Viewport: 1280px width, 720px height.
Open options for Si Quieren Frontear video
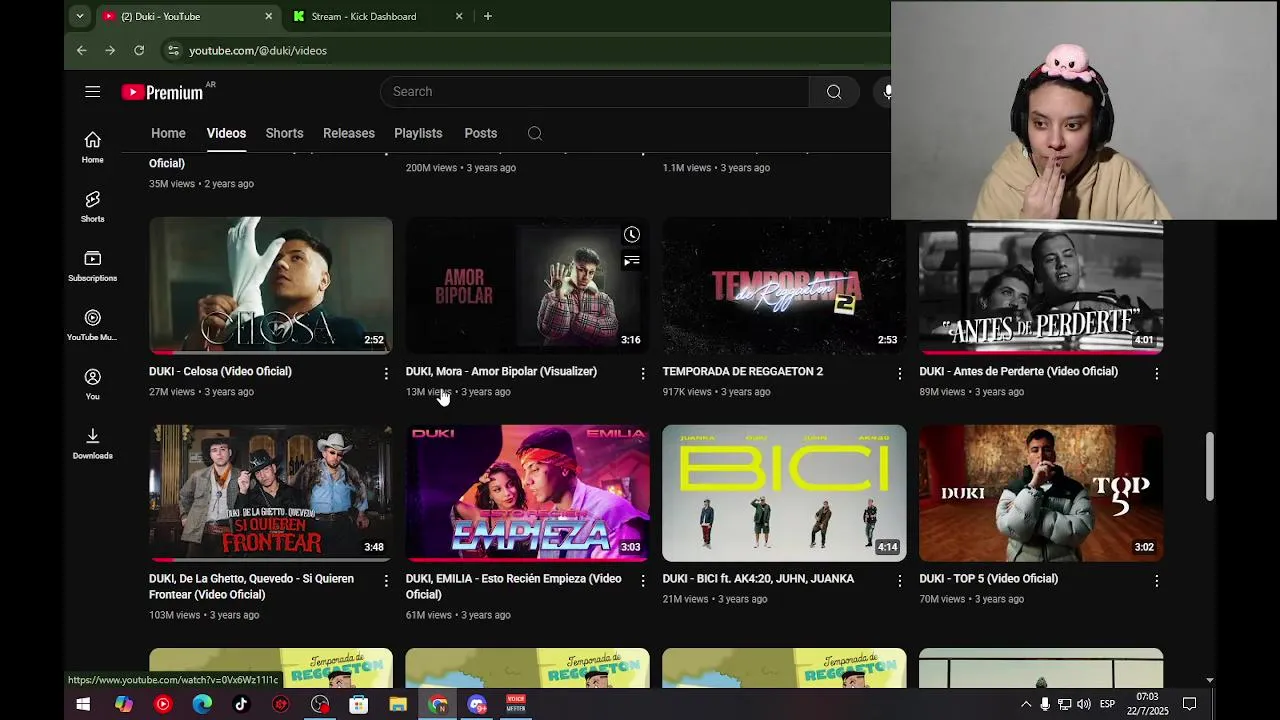click(x=386, y=580)
